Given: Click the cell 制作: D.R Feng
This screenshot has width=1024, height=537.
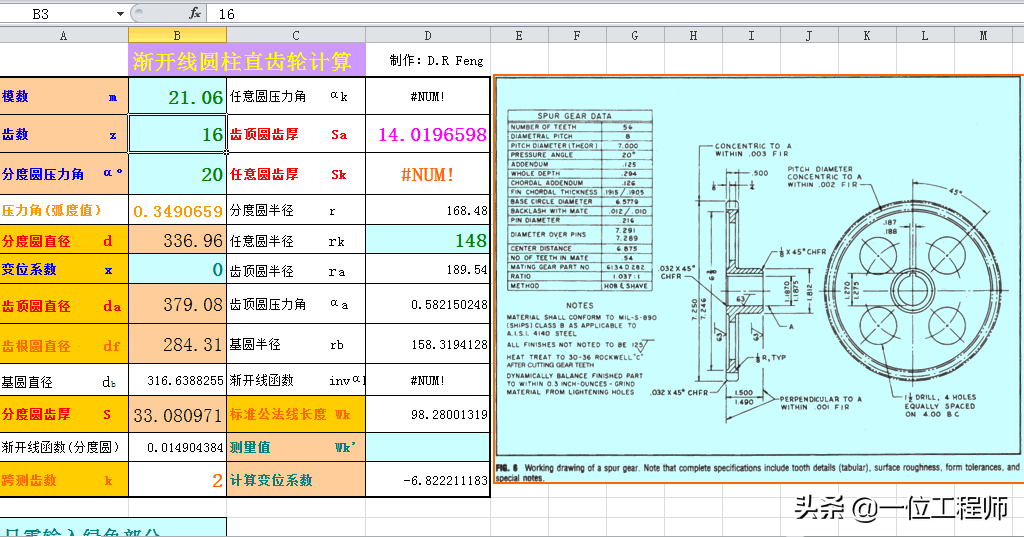Looking at the screenshot, I should pyautogui.click(x=428, y=60).
